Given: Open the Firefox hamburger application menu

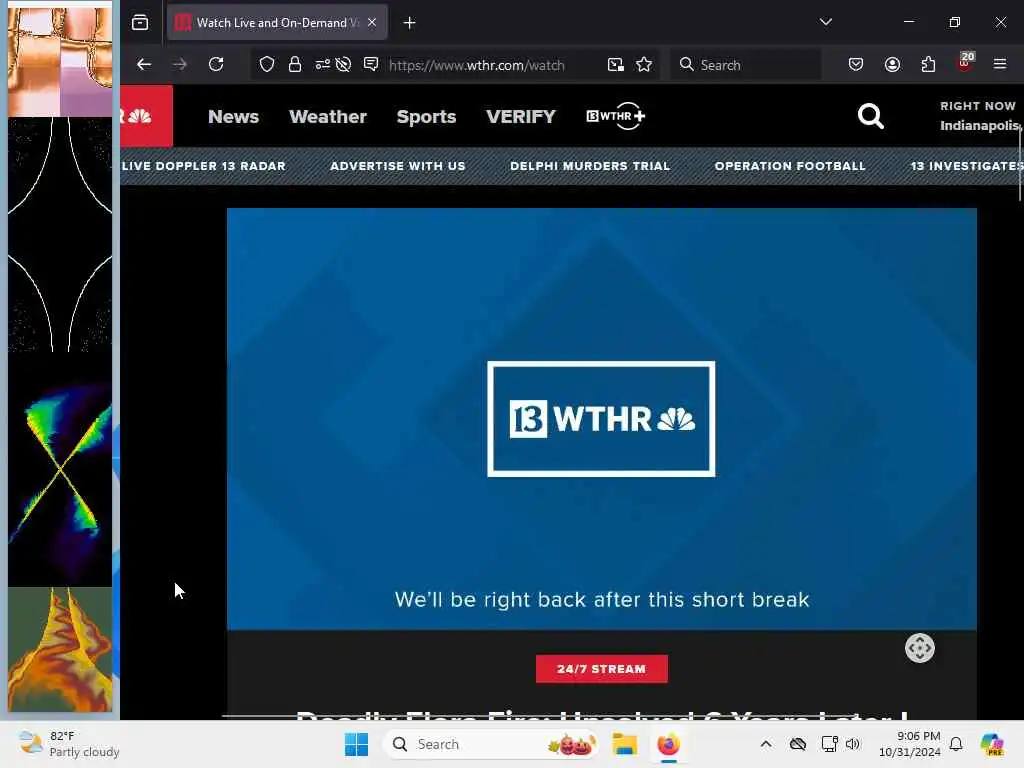Looking at the screenshot, I should pos(1000,64).
